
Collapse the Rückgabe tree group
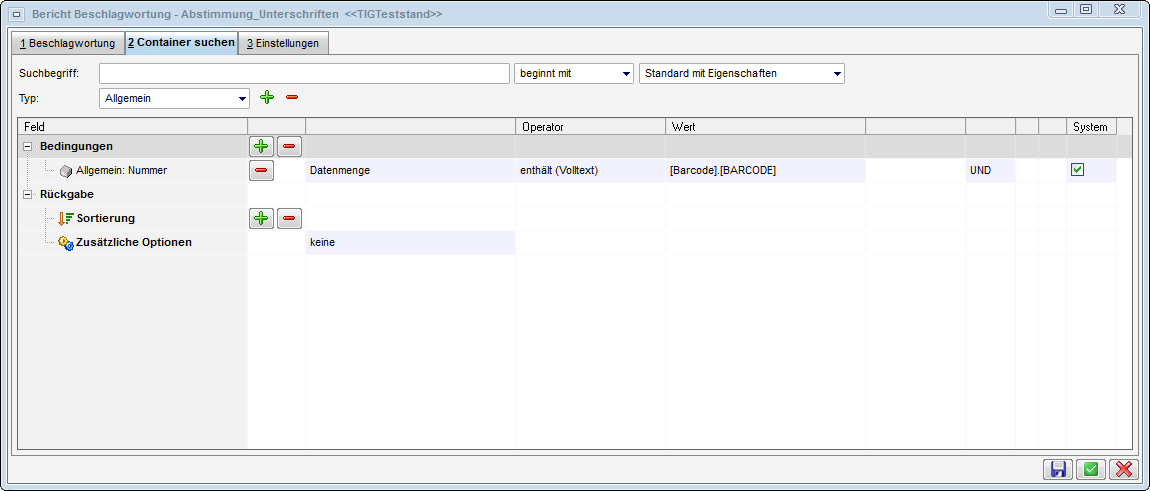point(27,194)
